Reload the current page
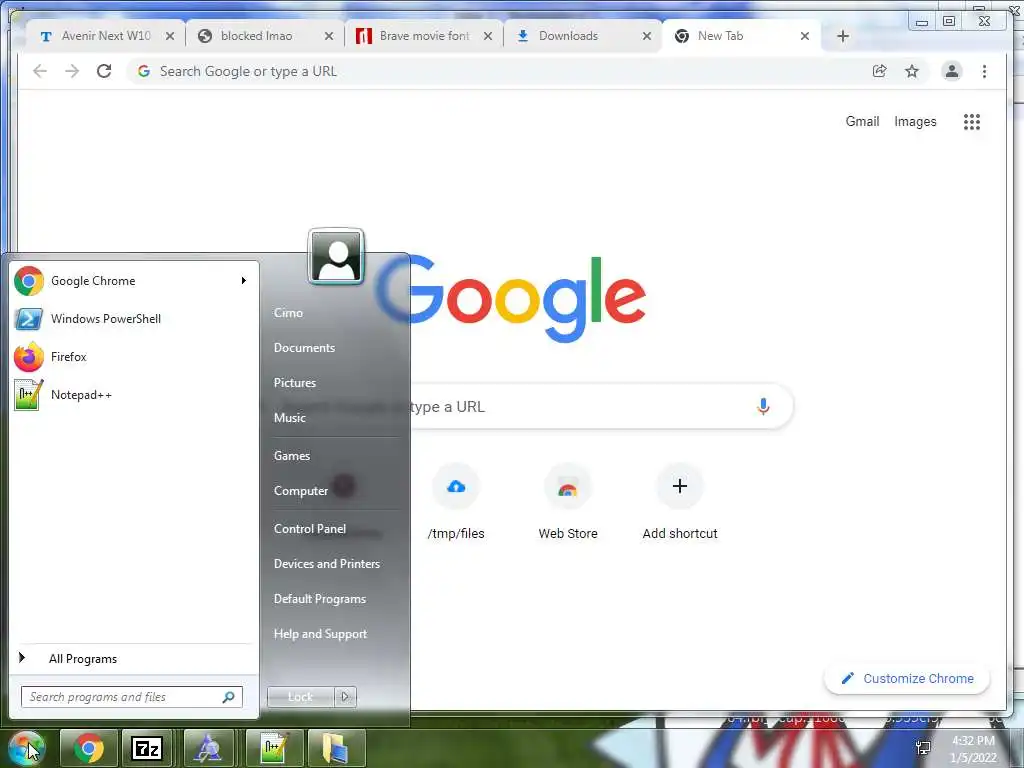Image resolution: width=1024 pixels, height=768 pixels. point(104,71)
